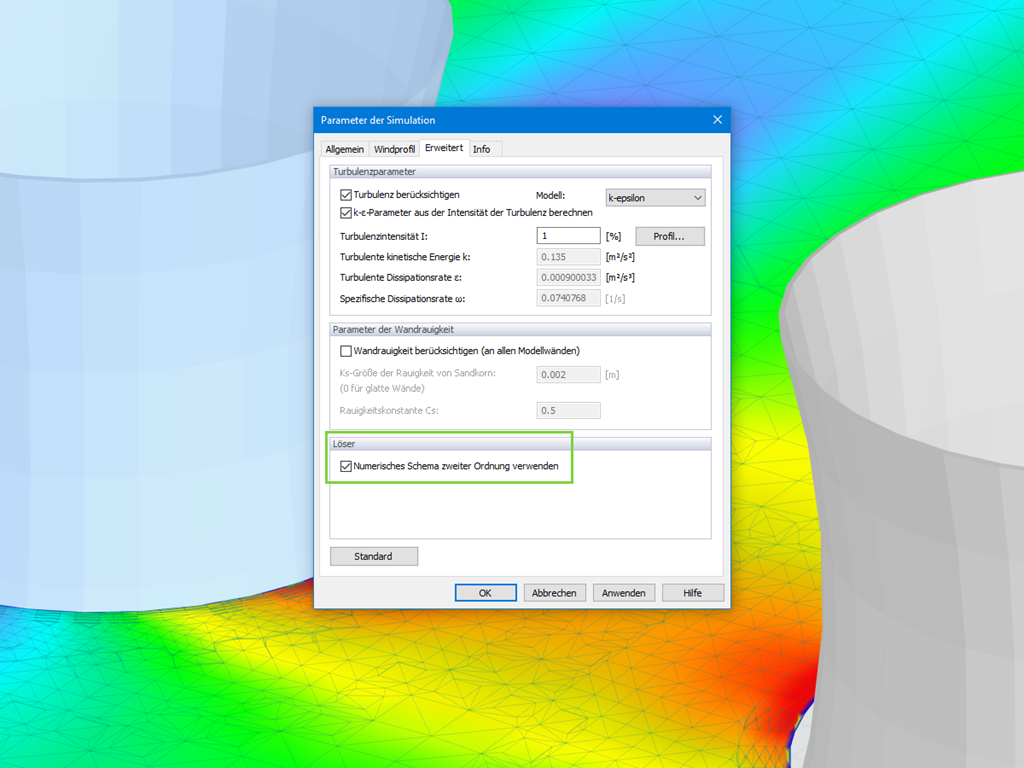Disable the "Turbulenz berücksichtigen" checkbox

345,195
